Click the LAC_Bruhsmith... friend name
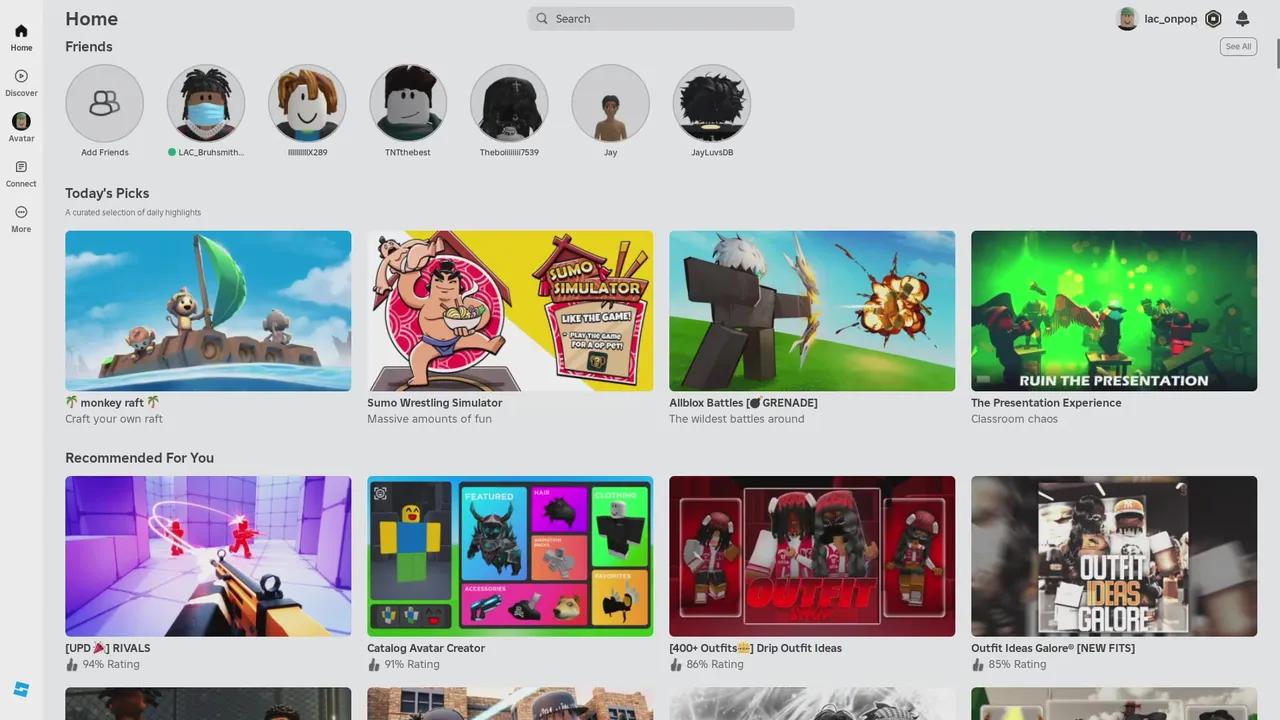Screen dimensions: 1280x720 coord(211,153)
